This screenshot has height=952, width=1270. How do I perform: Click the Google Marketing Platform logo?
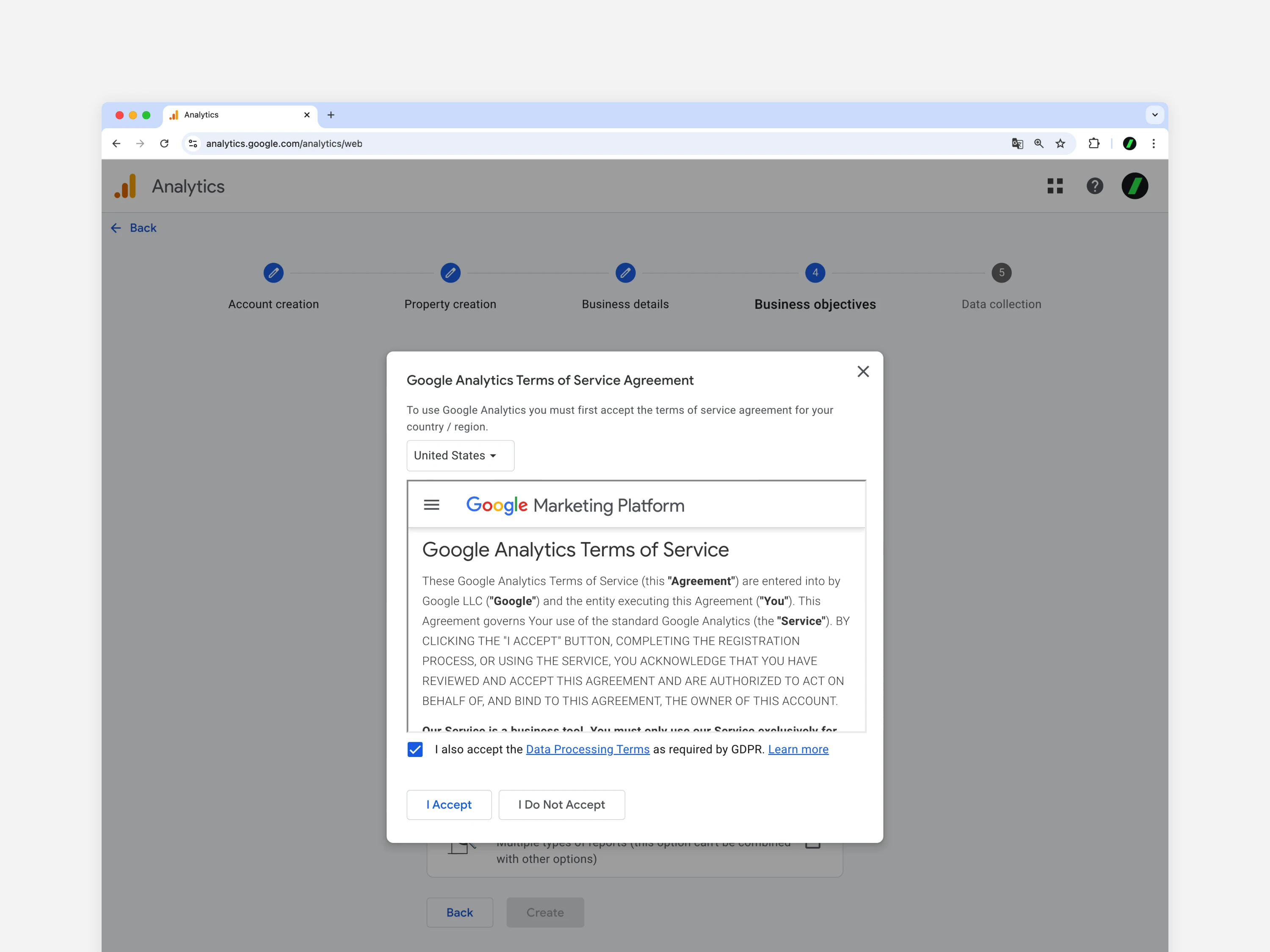pos(575,505)
